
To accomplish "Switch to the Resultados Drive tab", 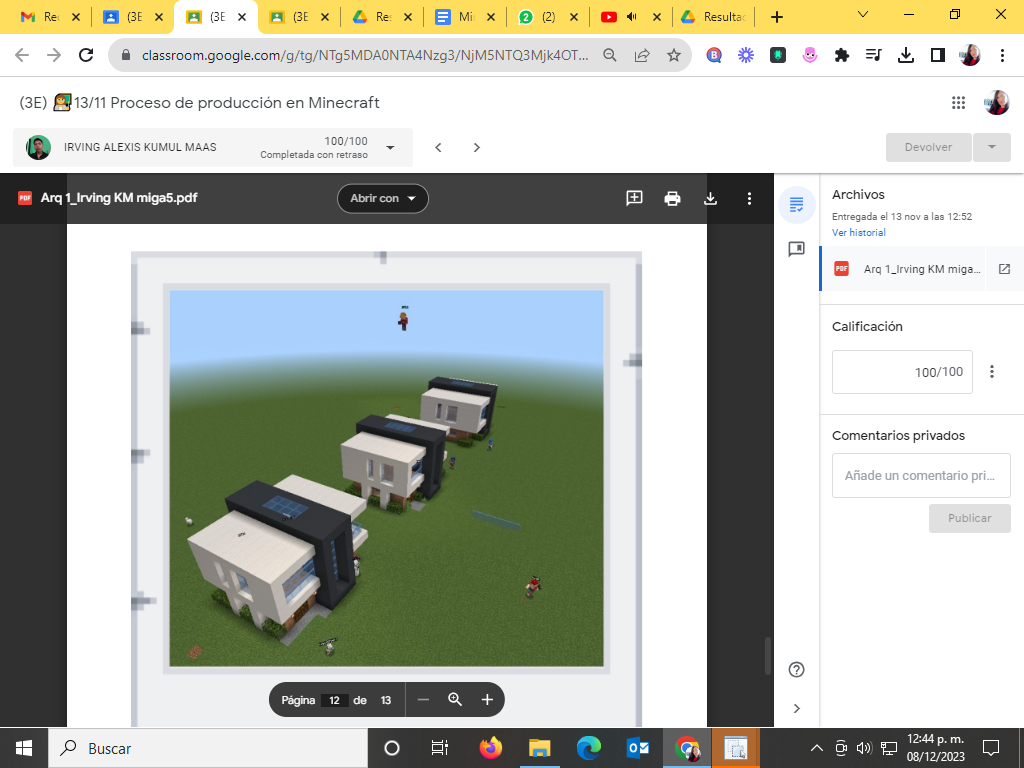I will point(714,17).
